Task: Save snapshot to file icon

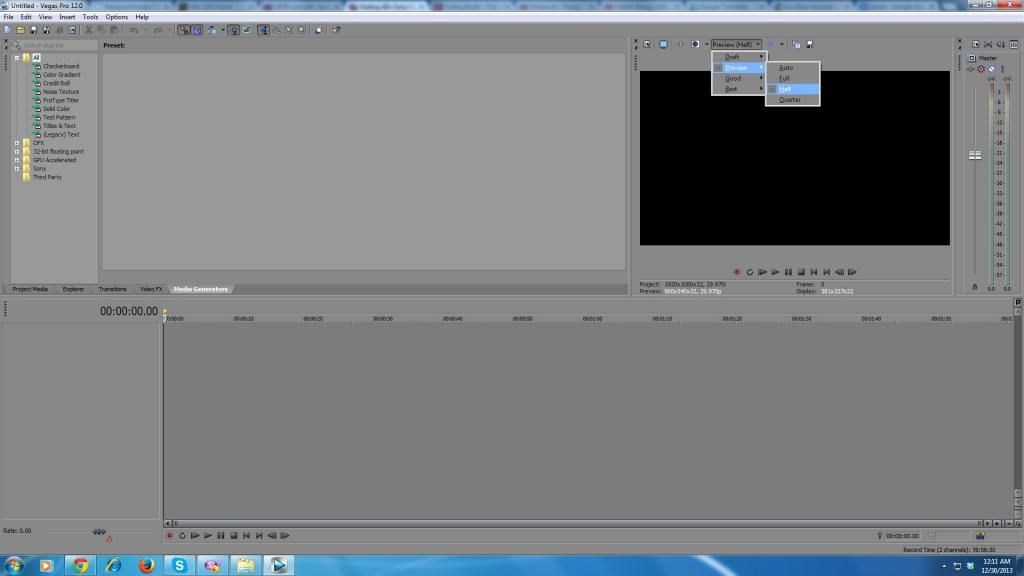Action: click(810, 44)
